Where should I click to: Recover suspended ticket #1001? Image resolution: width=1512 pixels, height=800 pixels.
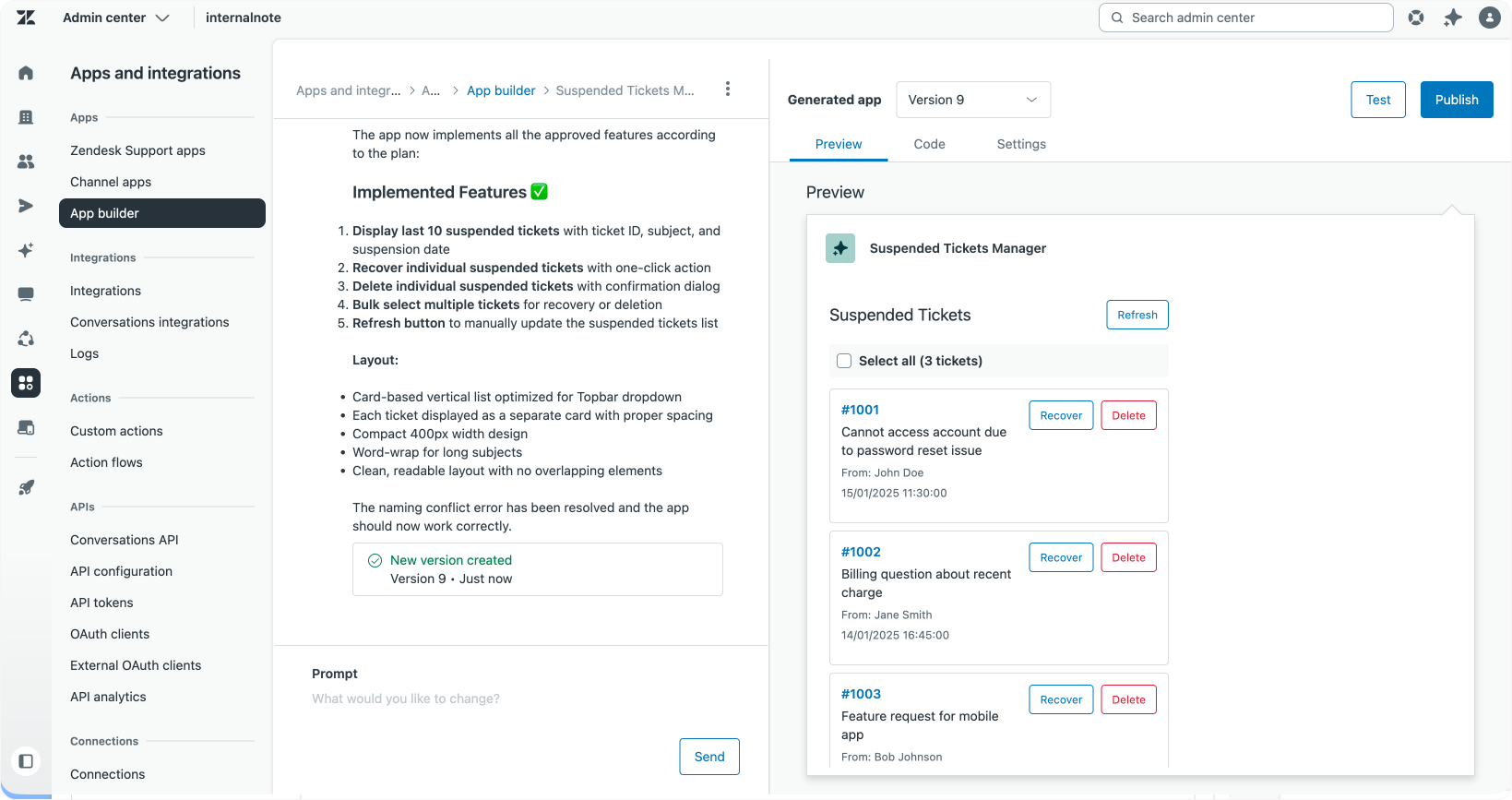(x=1061, y=415)
